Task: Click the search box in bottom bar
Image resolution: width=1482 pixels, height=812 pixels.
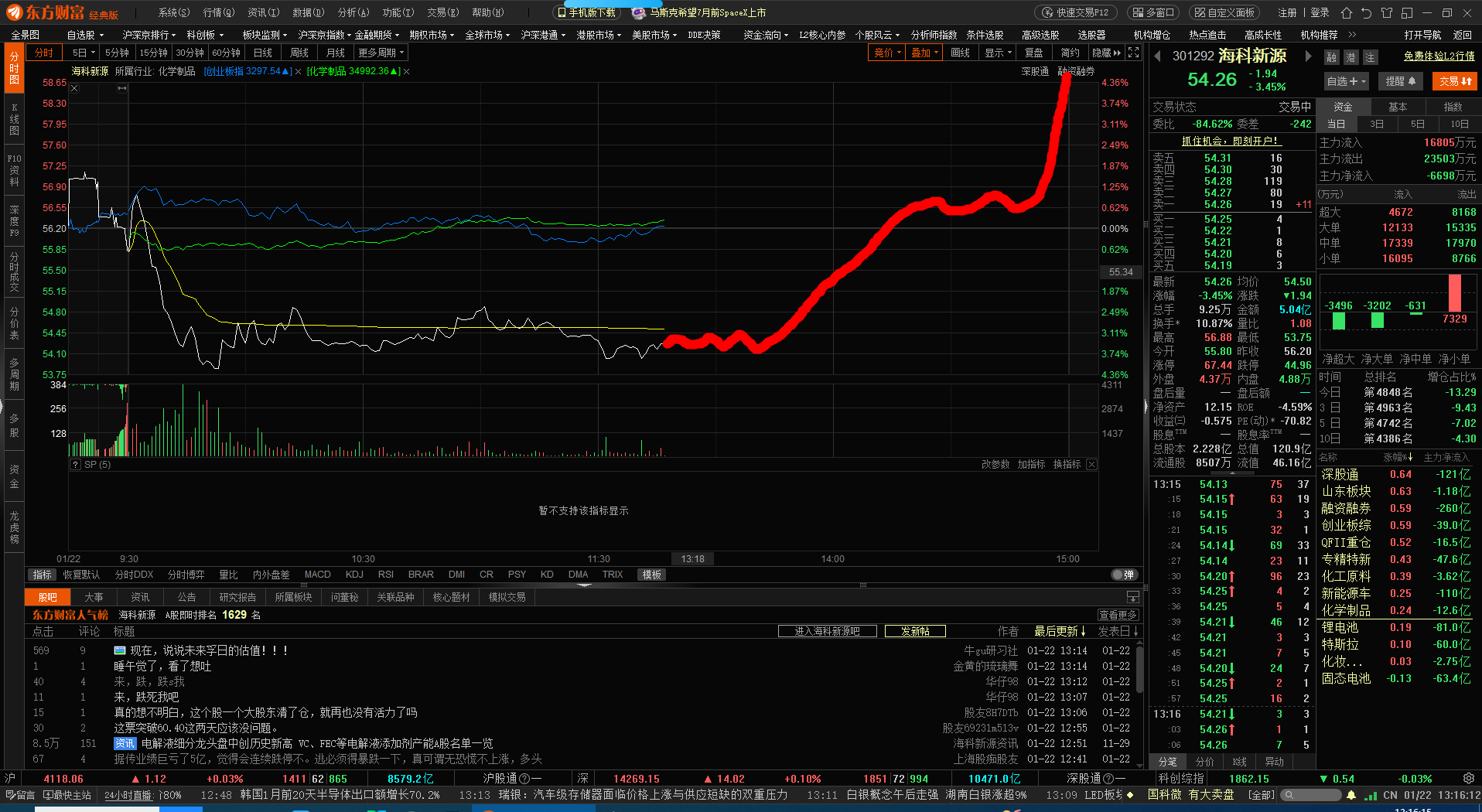Action: point(1312,795)
